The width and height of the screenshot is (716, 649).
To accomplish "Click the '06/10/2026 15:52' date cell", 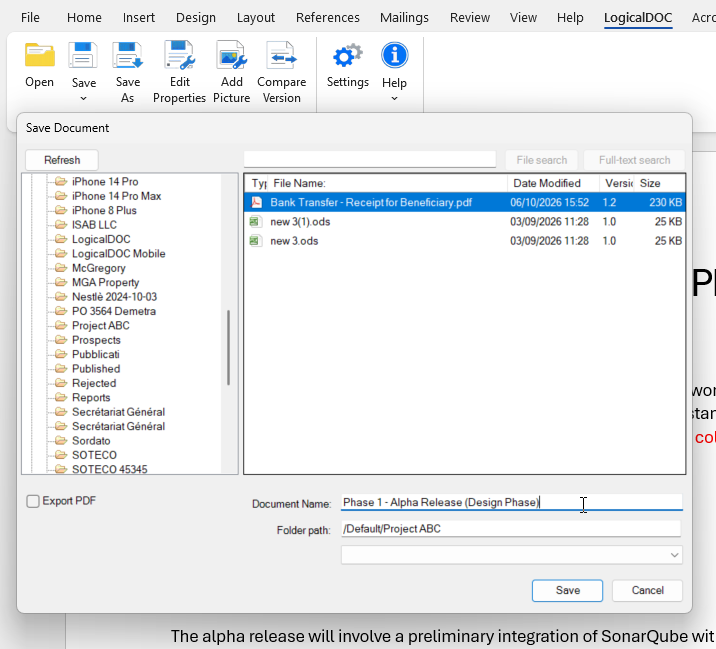I will pos(549,202).
